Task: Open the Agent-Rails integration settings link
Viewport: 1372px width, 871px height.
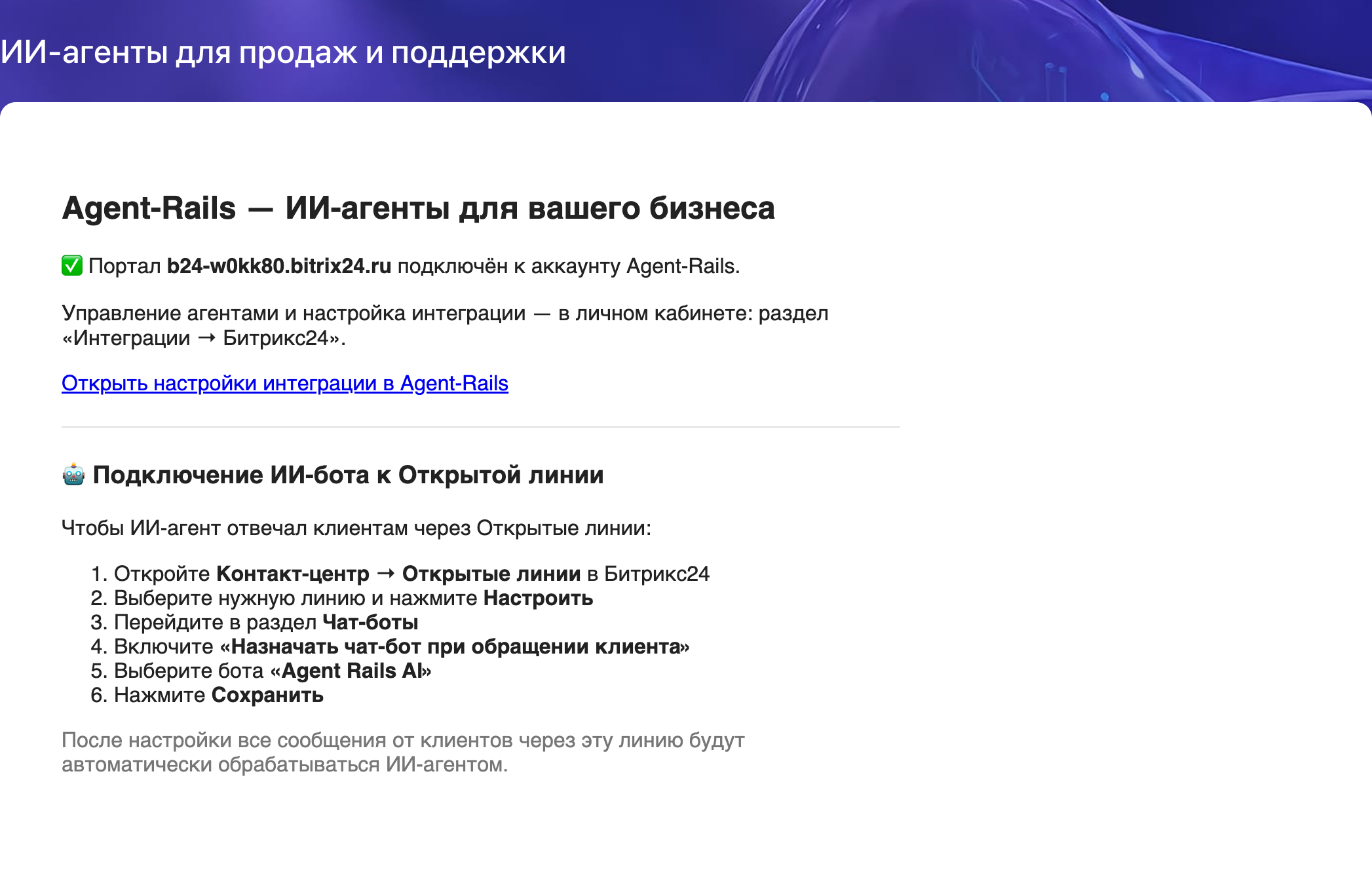Action: point(285,383)
